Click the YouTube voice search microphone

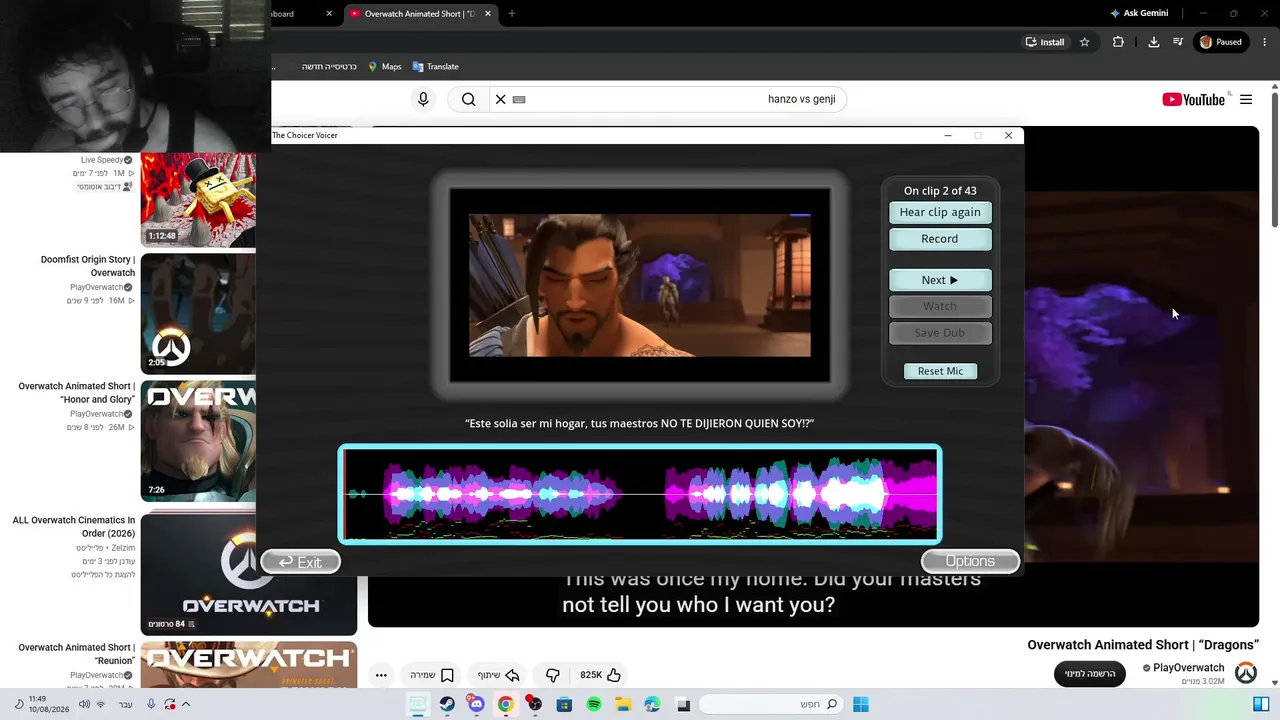pyautogui.click(x=423, y=99)
